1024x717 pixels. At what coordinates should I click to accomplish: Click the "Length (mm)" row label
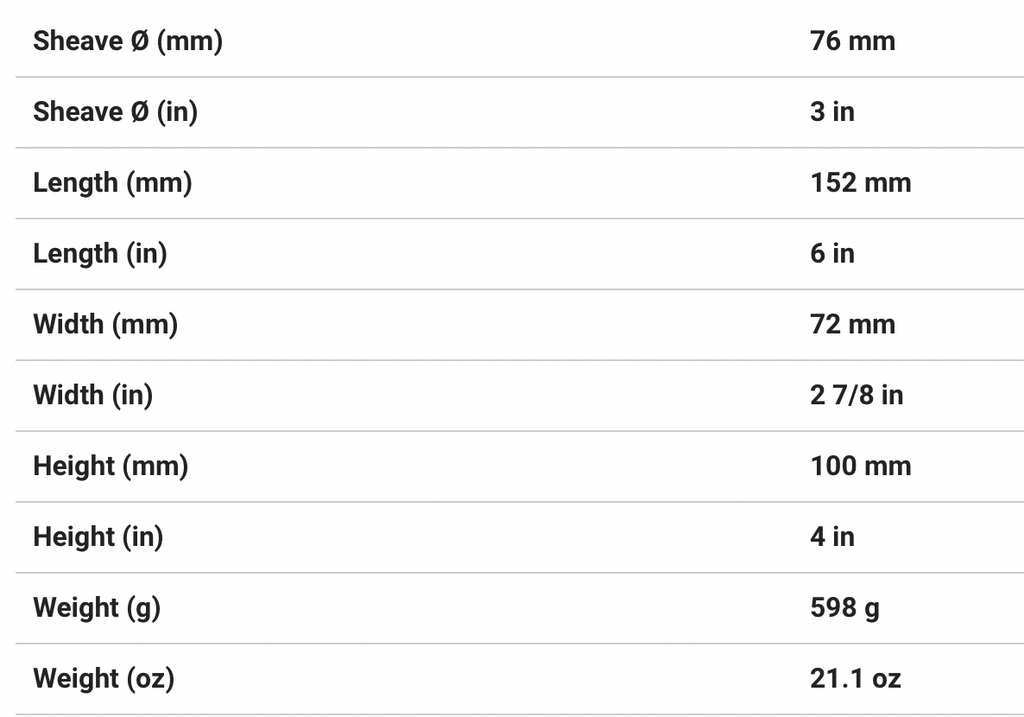(112, 183)
